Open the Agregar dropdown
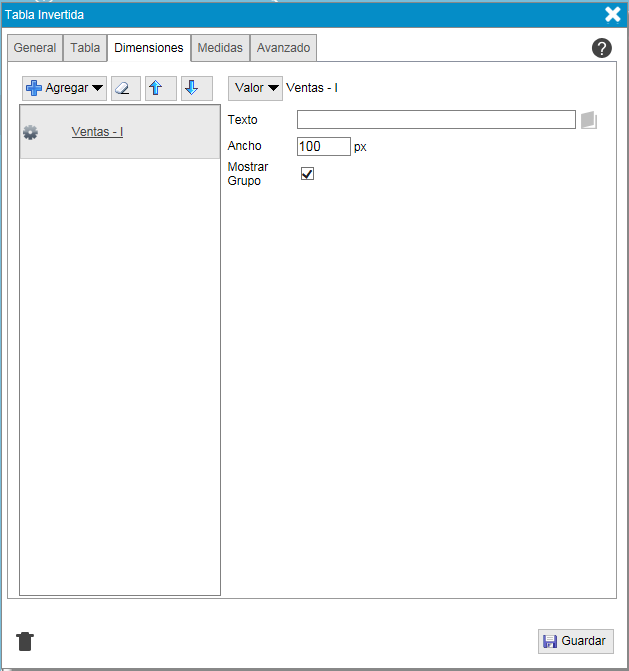The height and width of the screenshot is (671, 629). [x=65, y=88]
